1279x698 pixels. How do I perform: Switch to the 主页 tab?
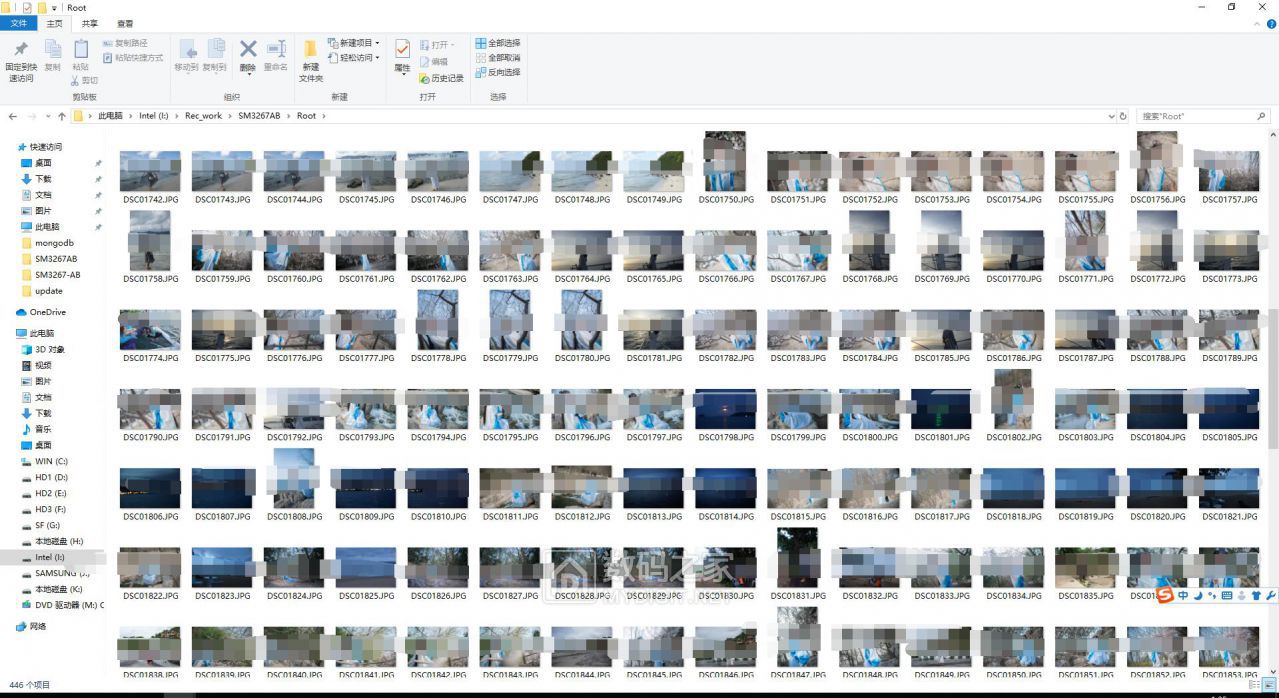tap(54, 23)
